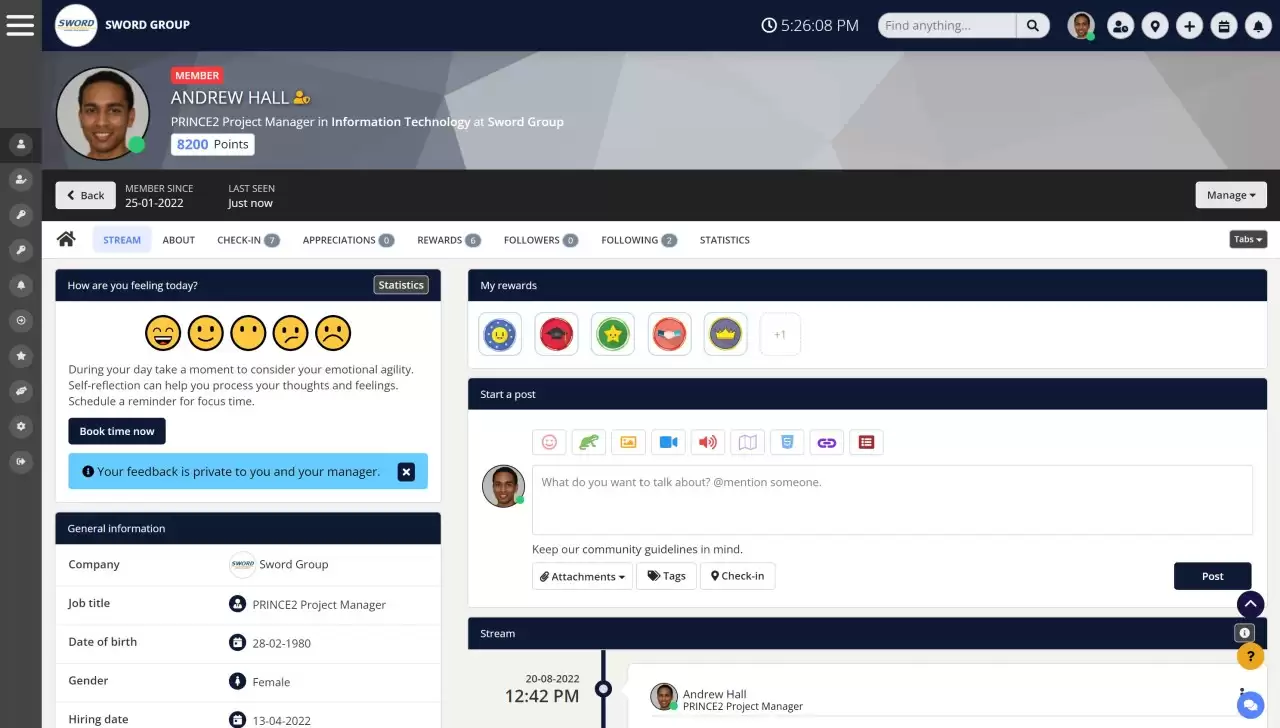The image size is (1280, 728).
Task: Insert an emoji with the smiley icon
Action: pos(549,442)
